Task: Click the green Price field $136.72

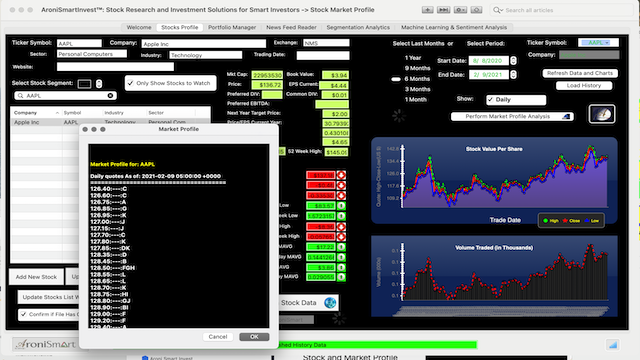Action: click(x=267, y=85)
